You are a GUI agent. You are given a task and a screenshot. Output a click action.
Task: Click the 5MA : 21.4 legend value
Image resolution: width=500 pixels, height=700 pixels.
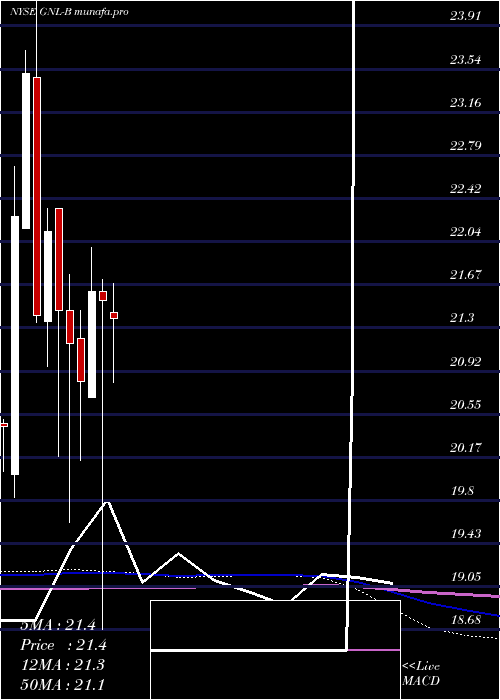click(x=58, y=625)
